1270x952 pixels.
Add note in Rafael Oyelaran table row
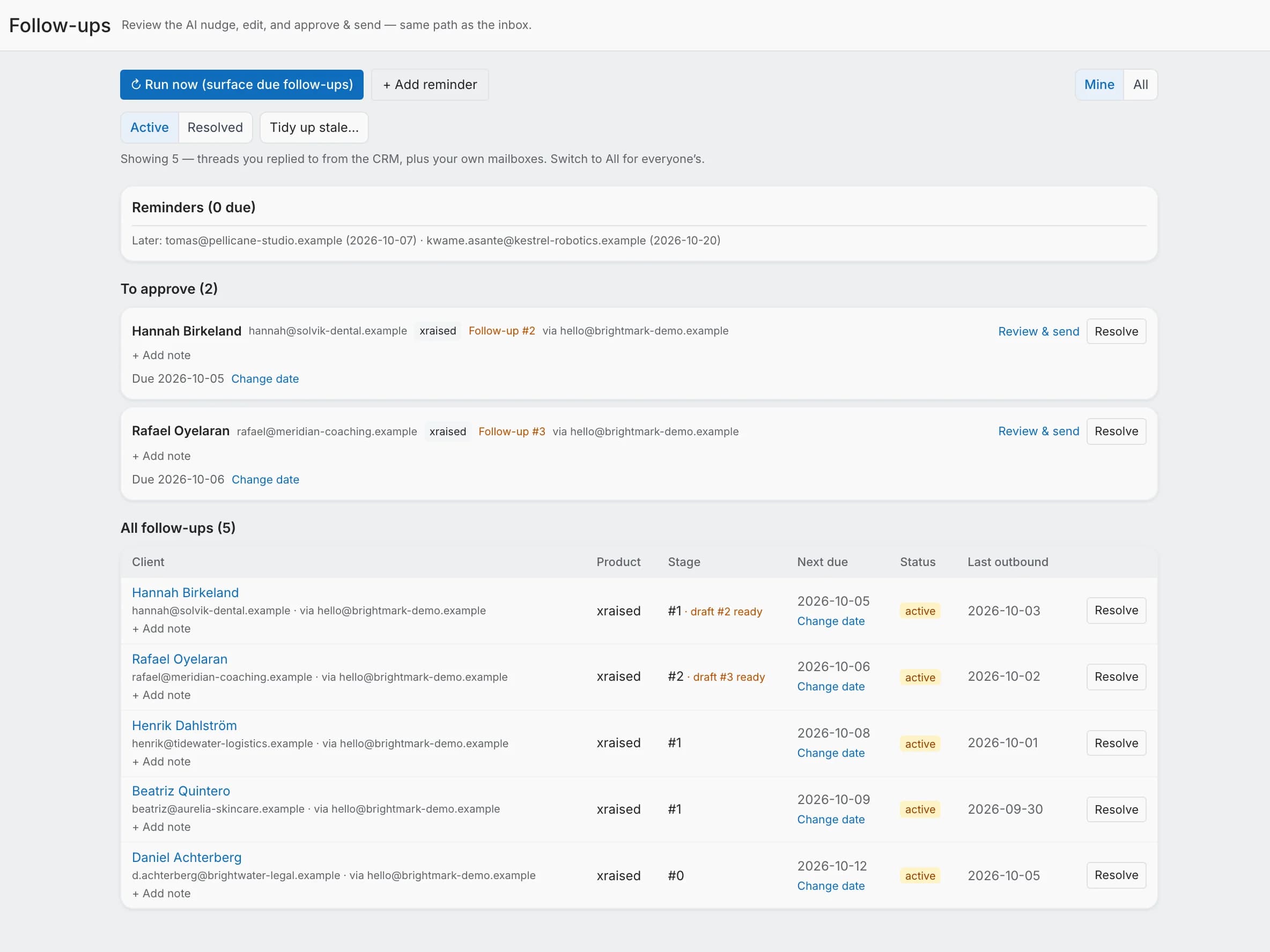[161, 695]
